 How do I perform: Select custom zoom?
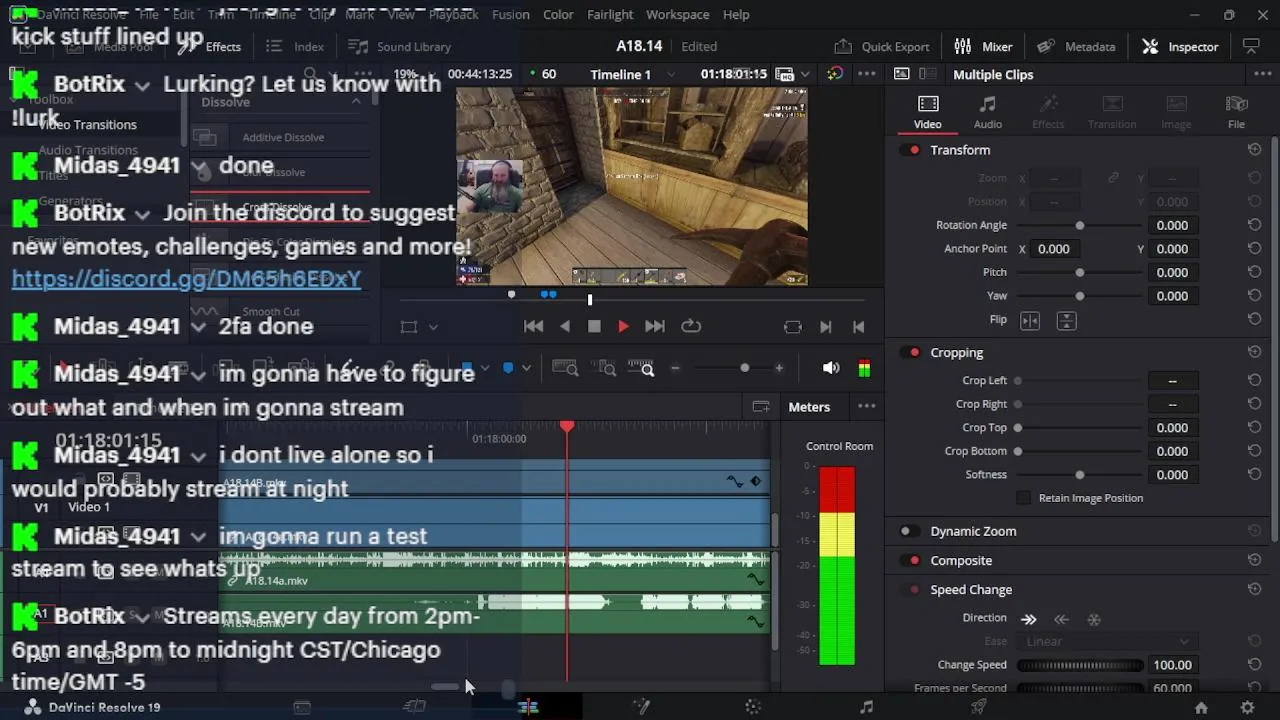tap(640, 369)
